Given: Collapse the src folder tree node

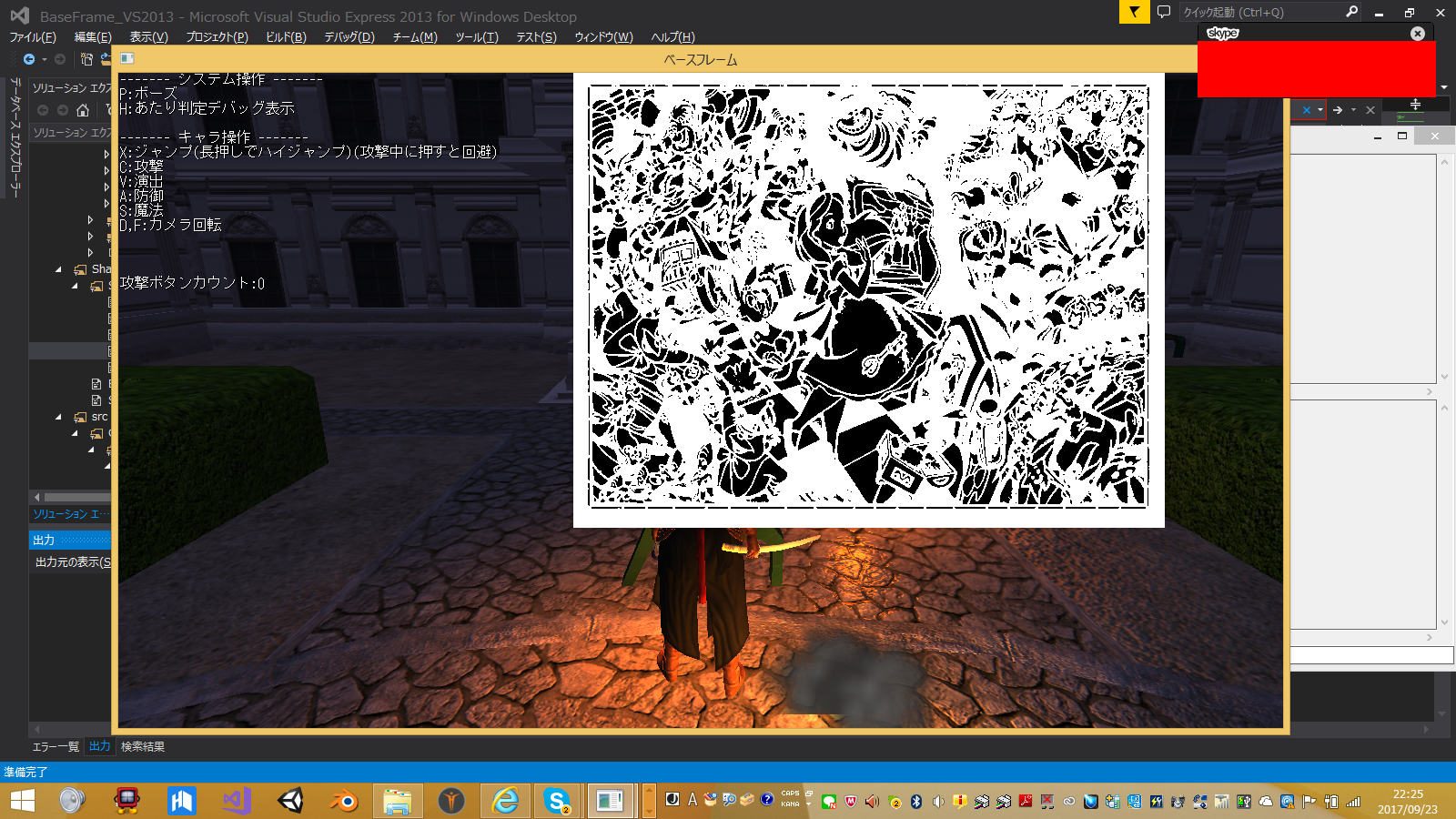Looking at the screenshot, I should pos(58,417).
